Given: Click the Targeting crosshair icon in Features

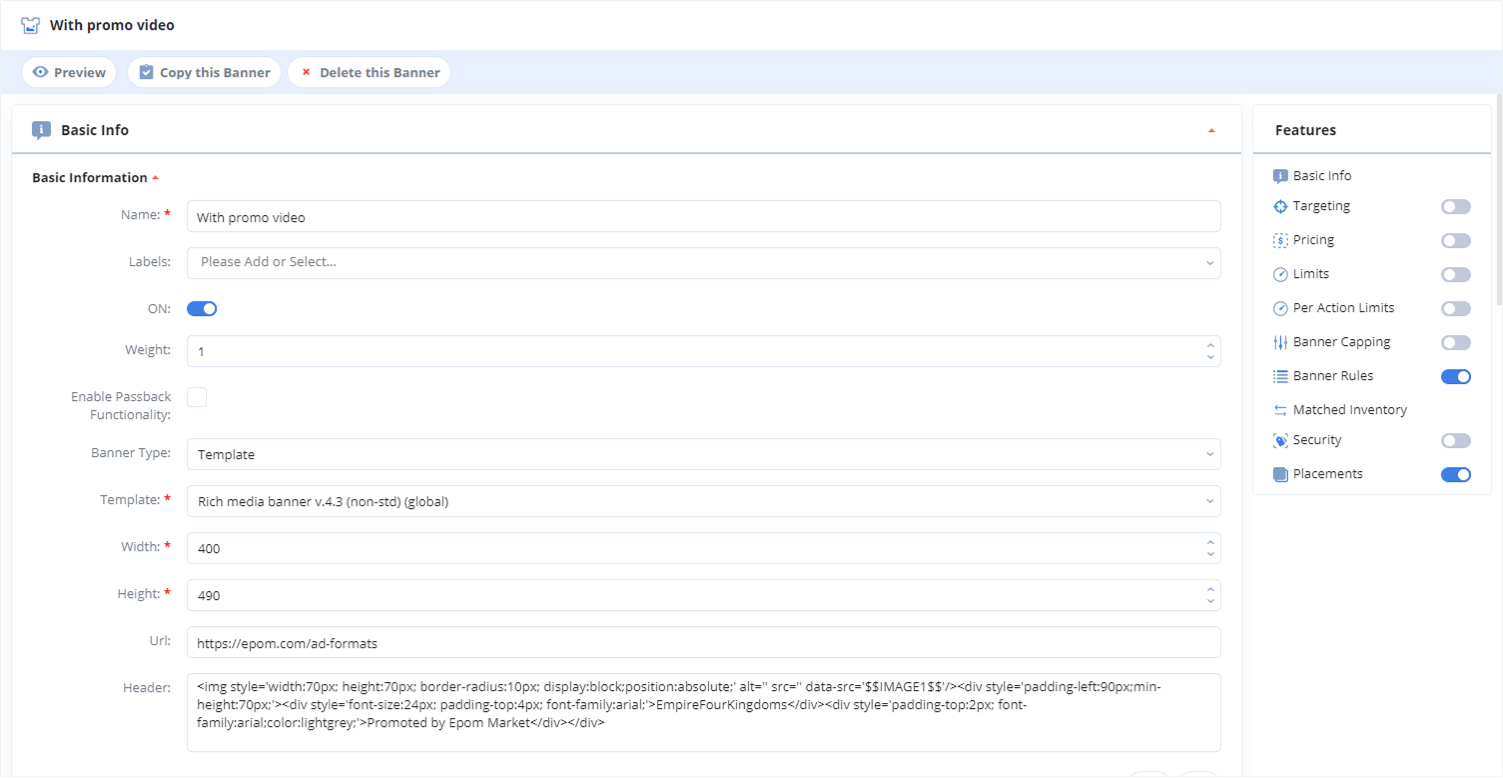Looking at the screenshot, I should tap(1281, 206).
